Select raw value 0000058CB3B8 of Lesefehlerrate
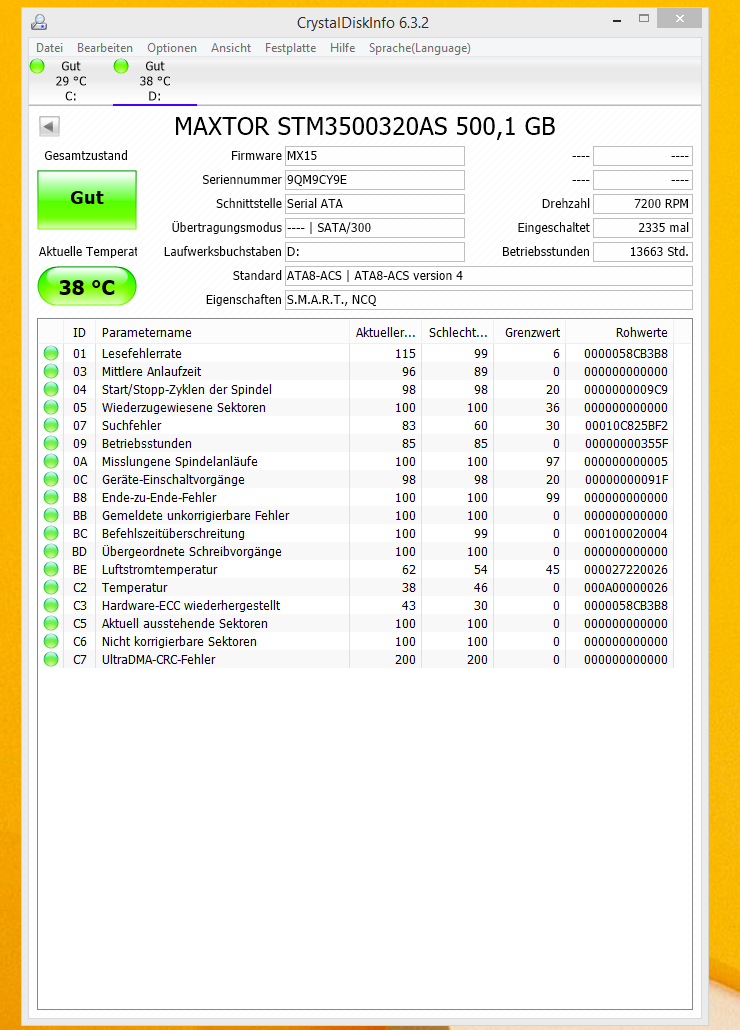This screenshot has height=1030, width=740. [626, 353]
